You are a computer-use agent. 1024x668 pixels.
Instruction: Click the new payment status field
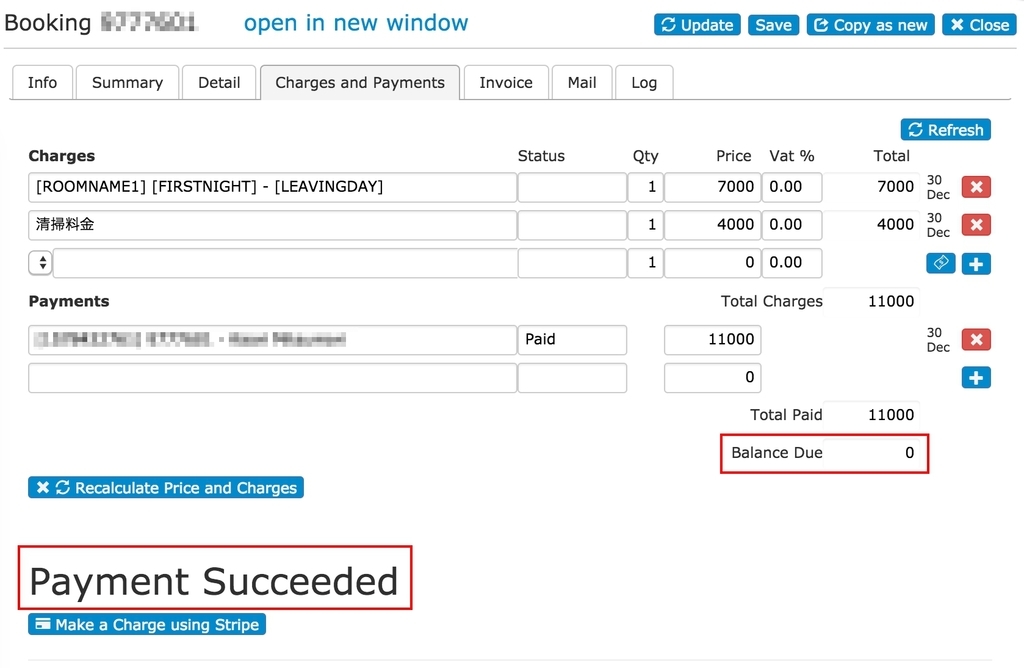coord(572,378)
